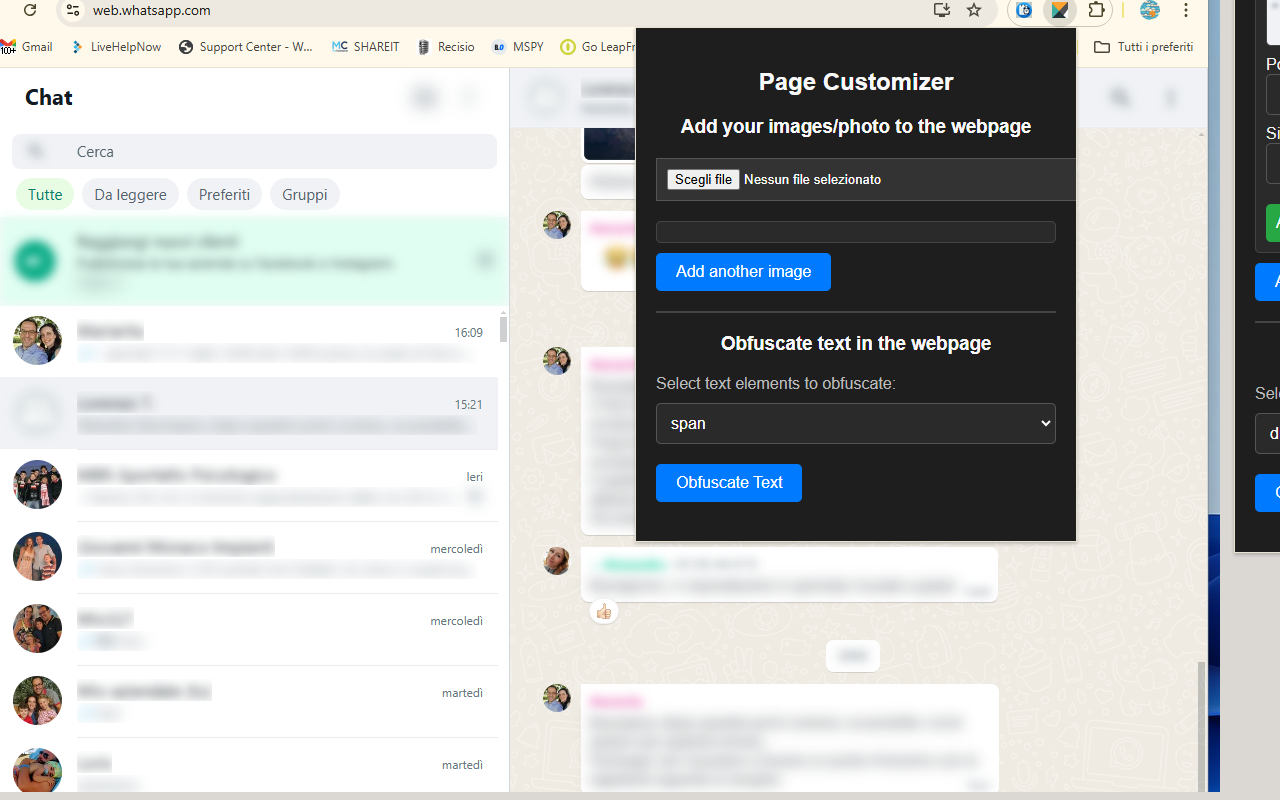1280x800 pixels.
Task: Start a new chat in WhatsApp
Action: tap(424, 97)
